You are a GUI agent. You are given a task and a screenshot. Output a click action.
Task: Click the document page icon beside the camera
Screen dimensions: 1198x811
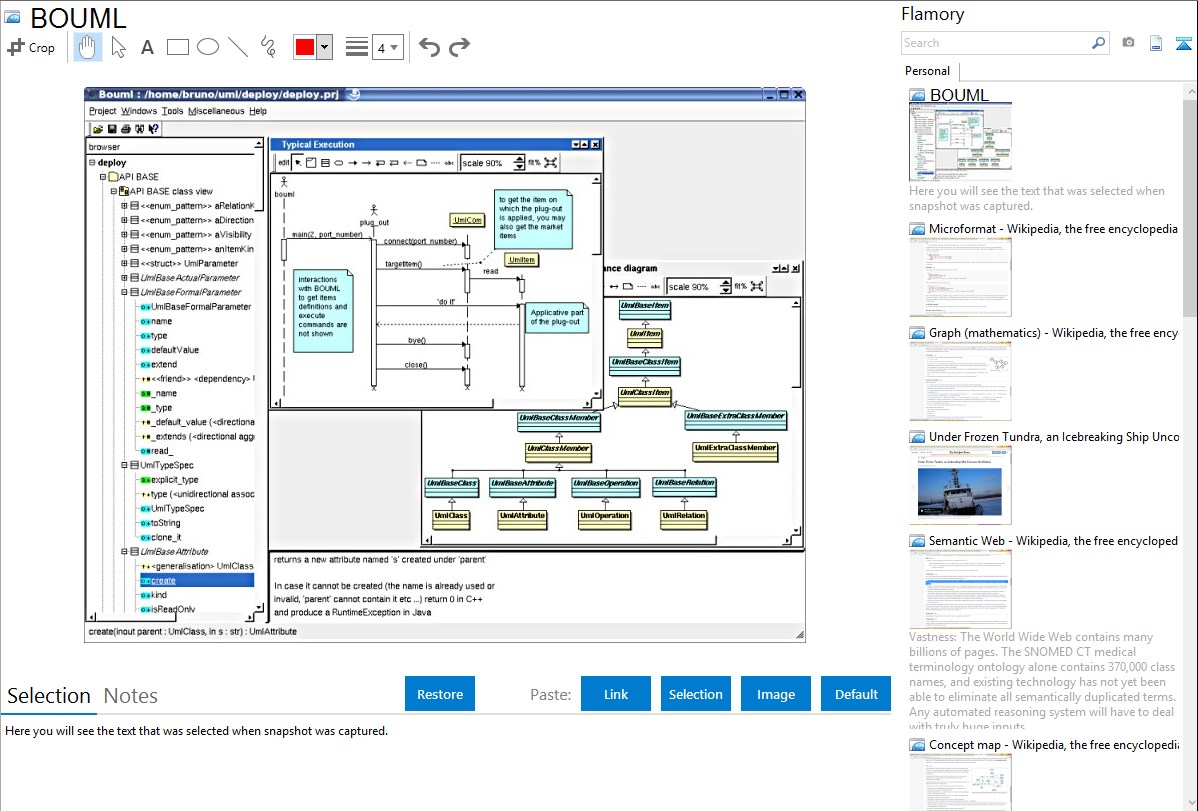(x=1156, y=43)
